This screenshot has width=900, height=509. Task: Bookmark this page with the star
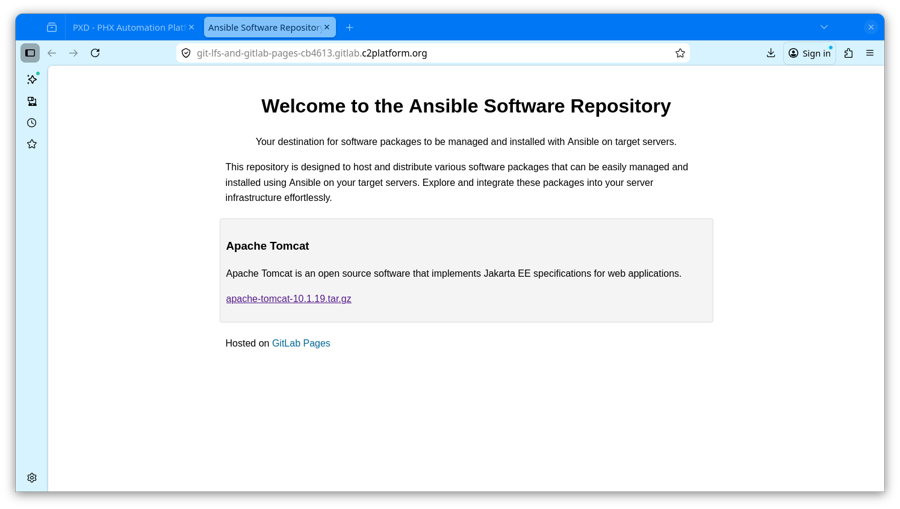pos(680,53)
